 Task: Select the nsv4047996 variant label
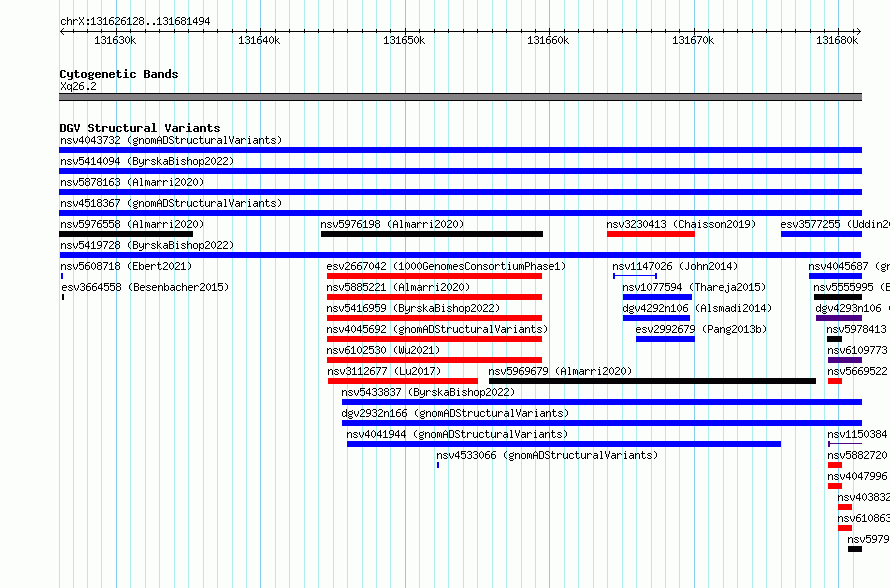click(857, 476)
